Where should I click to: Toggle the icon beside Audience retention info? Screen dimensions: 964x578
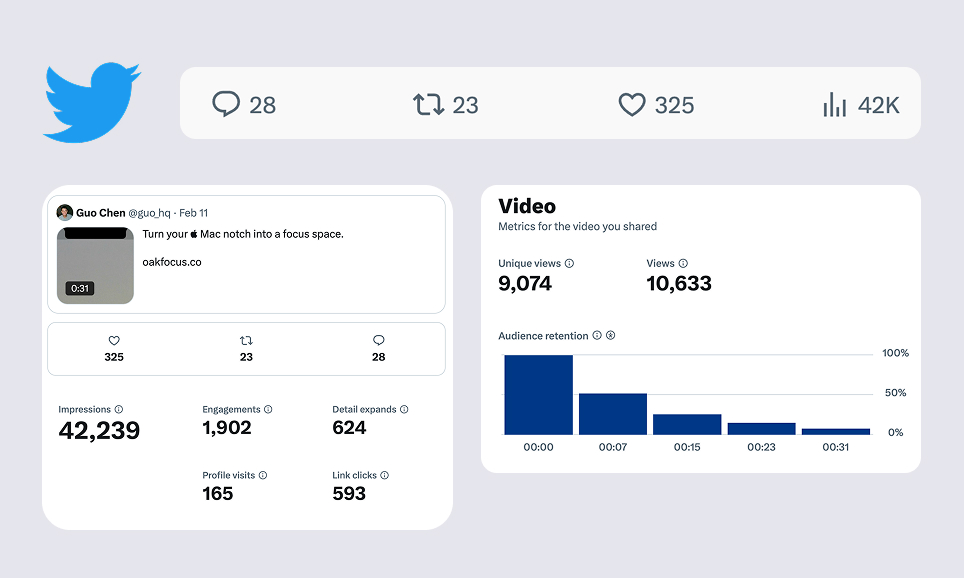(x=610, y=335)
